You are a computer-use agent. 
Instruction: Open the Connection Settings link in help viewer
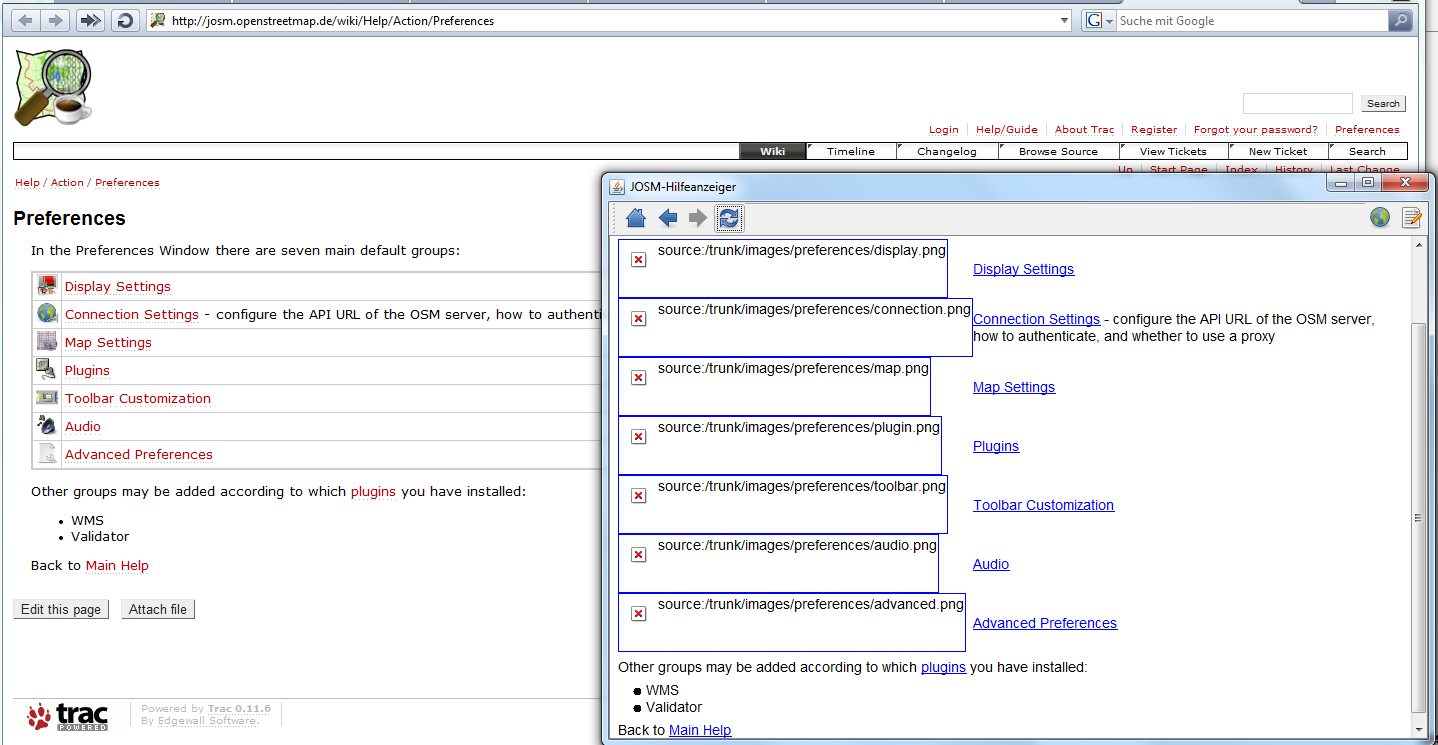pos(1036,319)
